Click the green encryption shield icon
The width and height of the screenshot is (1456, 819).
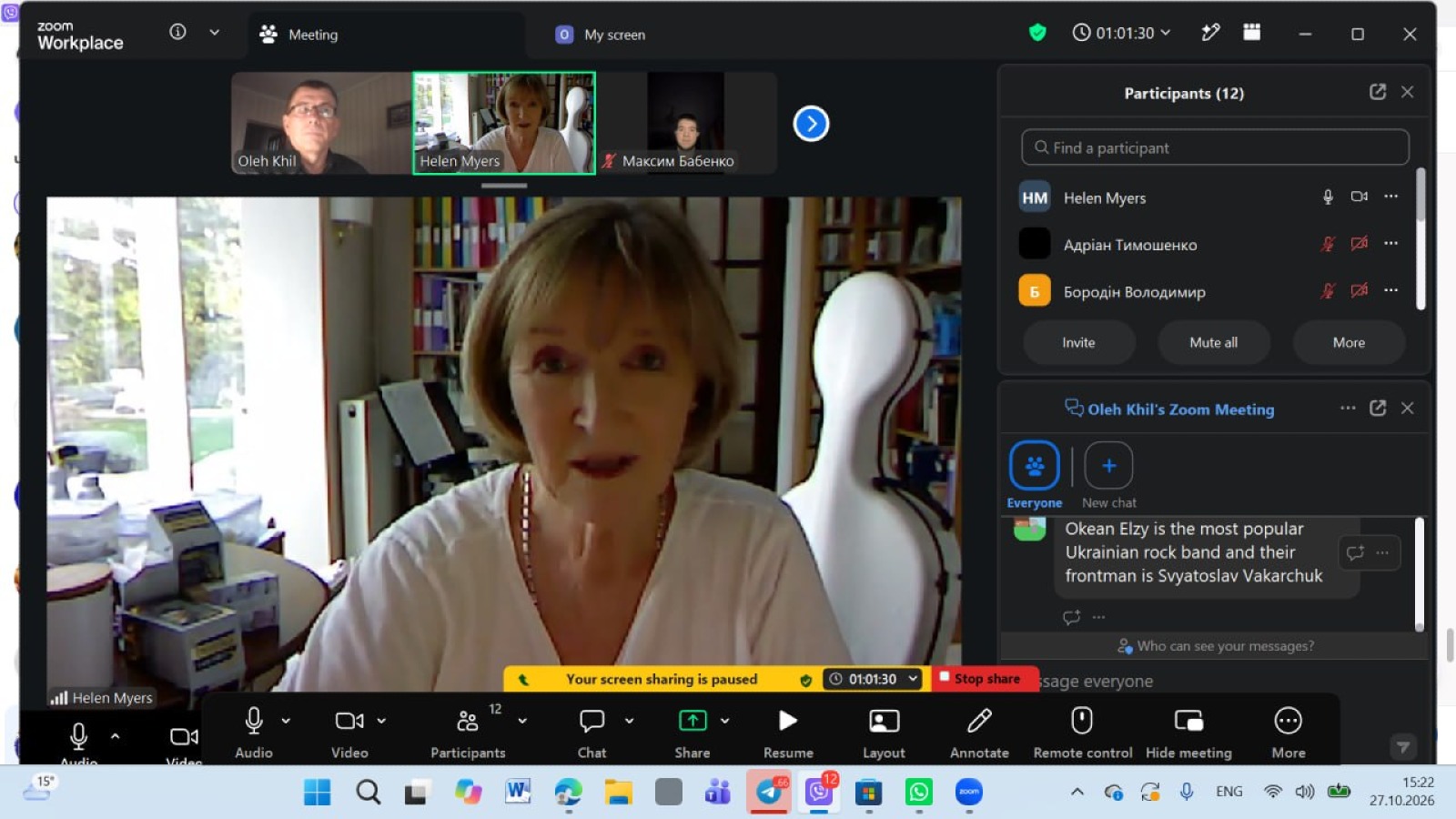pos(1036,33)
